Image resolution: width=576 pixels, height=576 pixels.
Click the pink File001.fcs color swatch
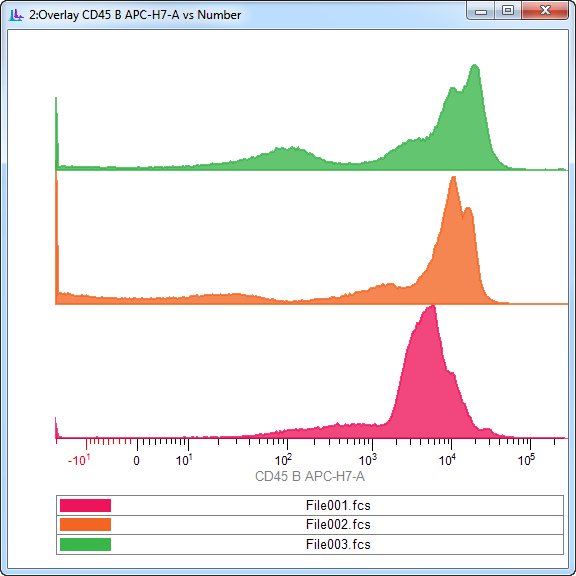(85, 505)
